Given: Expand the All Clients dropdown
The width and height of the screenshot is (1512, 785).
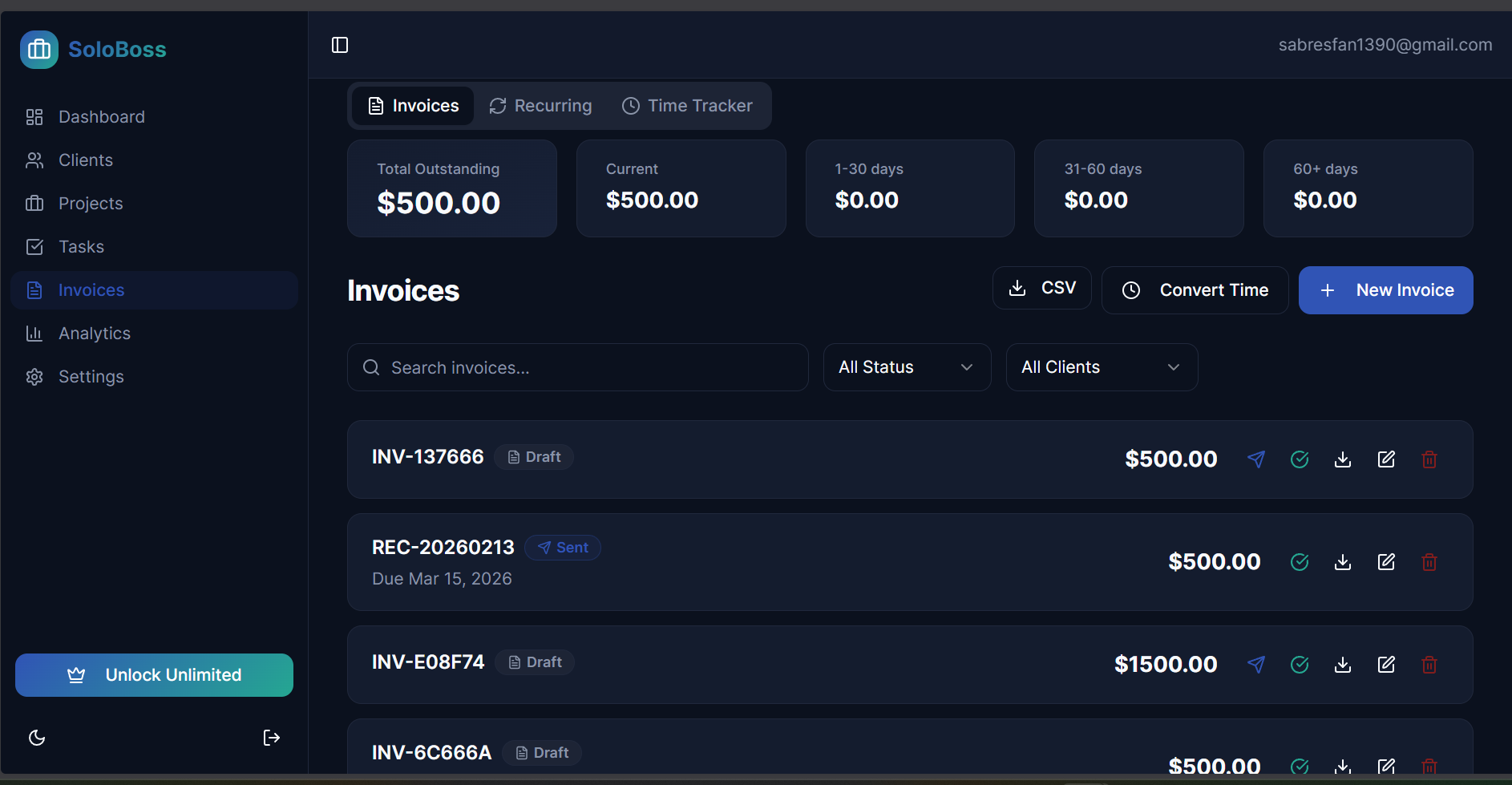Looking at the screenshot, I should (x=1102, y=366).
